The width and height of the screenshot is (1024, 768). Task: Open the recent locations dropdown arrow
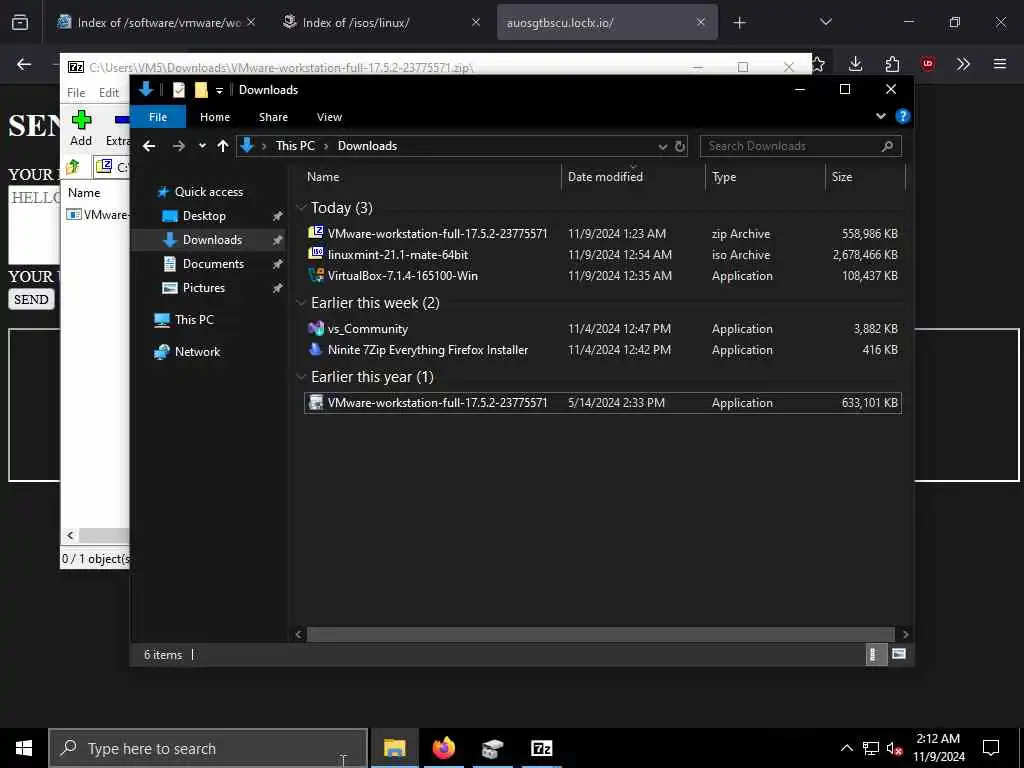pyautogui.click(x=202, y=146)
